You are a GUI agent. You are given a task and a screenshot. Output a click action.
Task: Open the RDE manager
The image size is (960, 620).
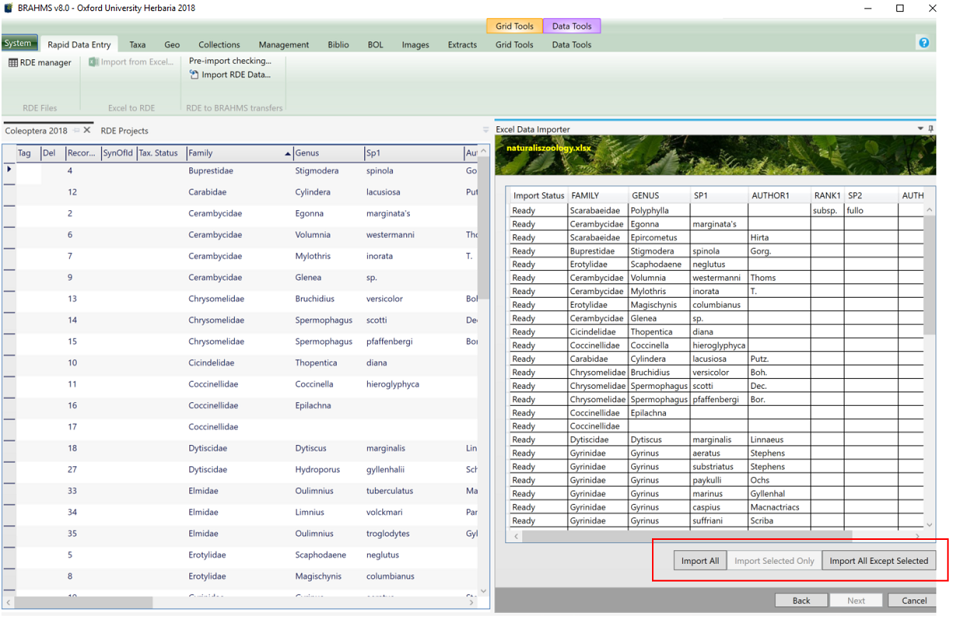pos(40,62)
